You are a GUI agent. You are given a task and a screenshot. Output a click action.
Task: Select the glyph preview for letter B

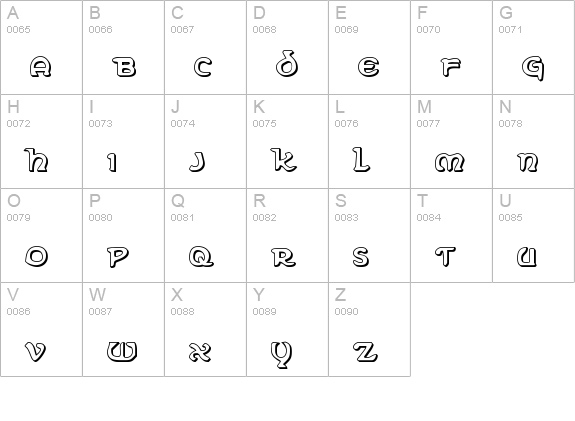[124, 67]
